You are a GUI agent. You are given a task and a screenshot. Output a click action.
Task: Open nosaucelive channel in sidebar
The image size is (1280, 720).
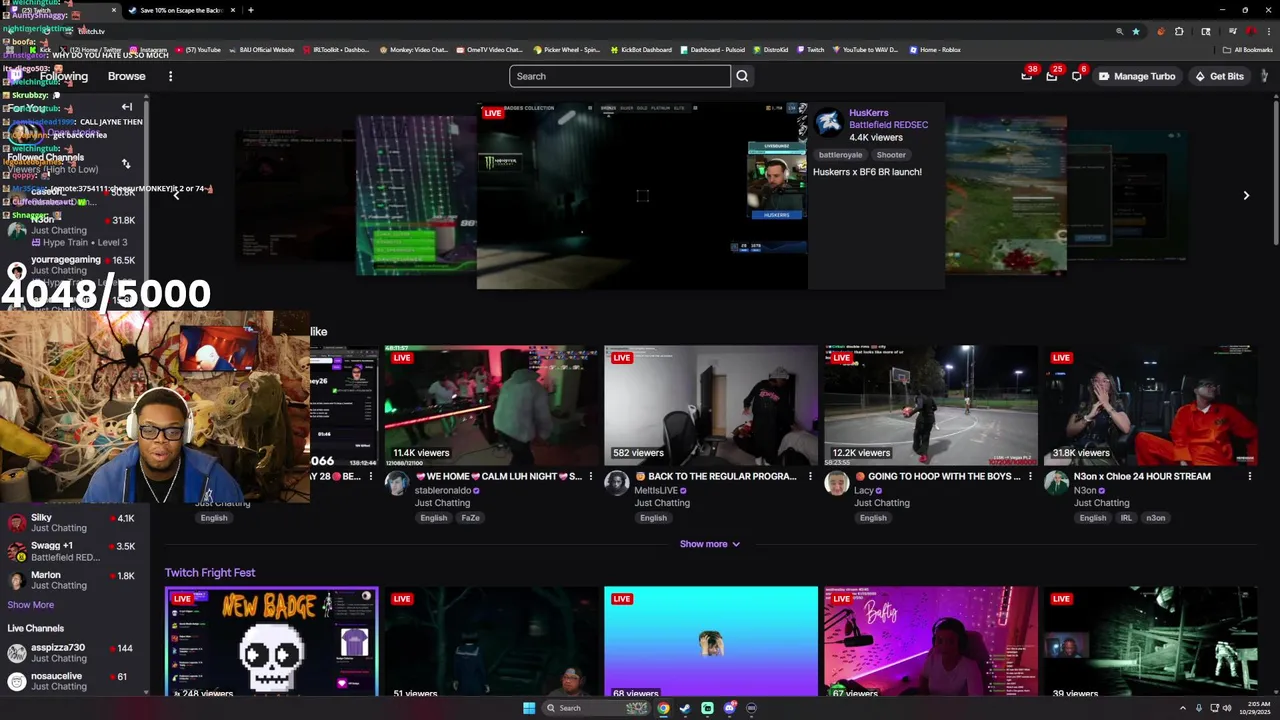(72, 681)
